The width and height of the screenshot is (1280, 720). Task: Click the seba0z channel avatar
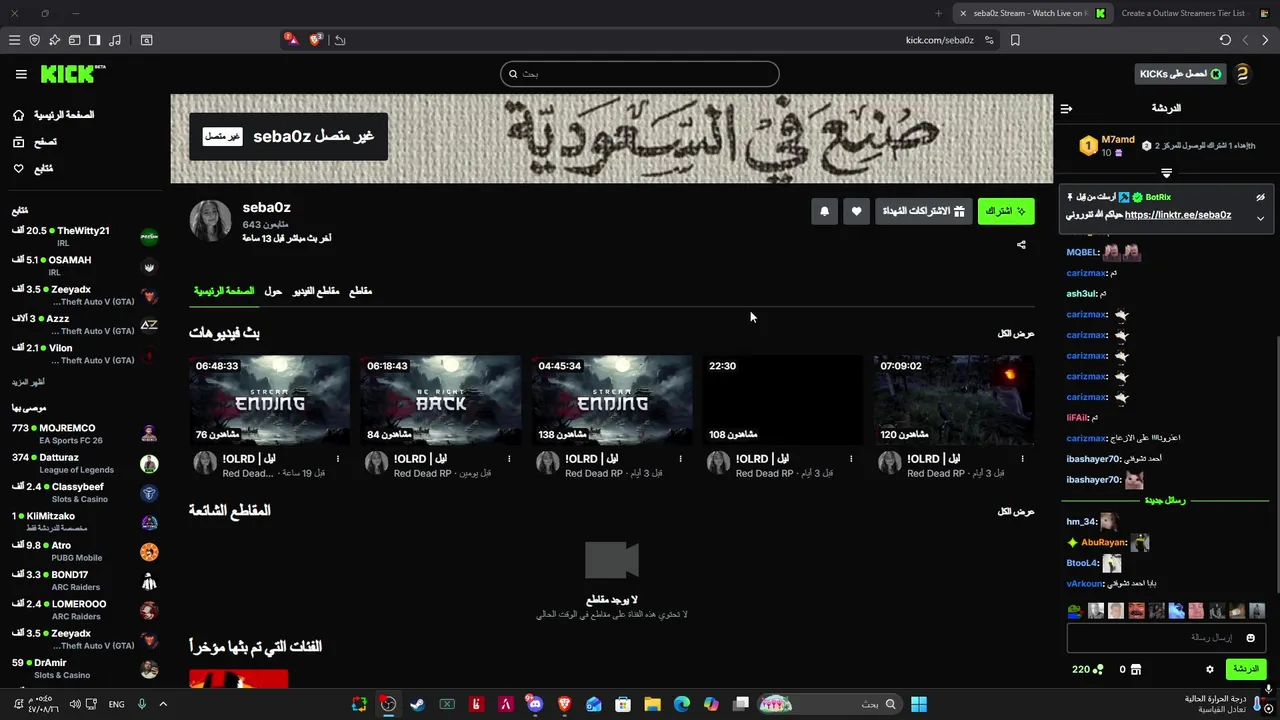coord(211,220)
